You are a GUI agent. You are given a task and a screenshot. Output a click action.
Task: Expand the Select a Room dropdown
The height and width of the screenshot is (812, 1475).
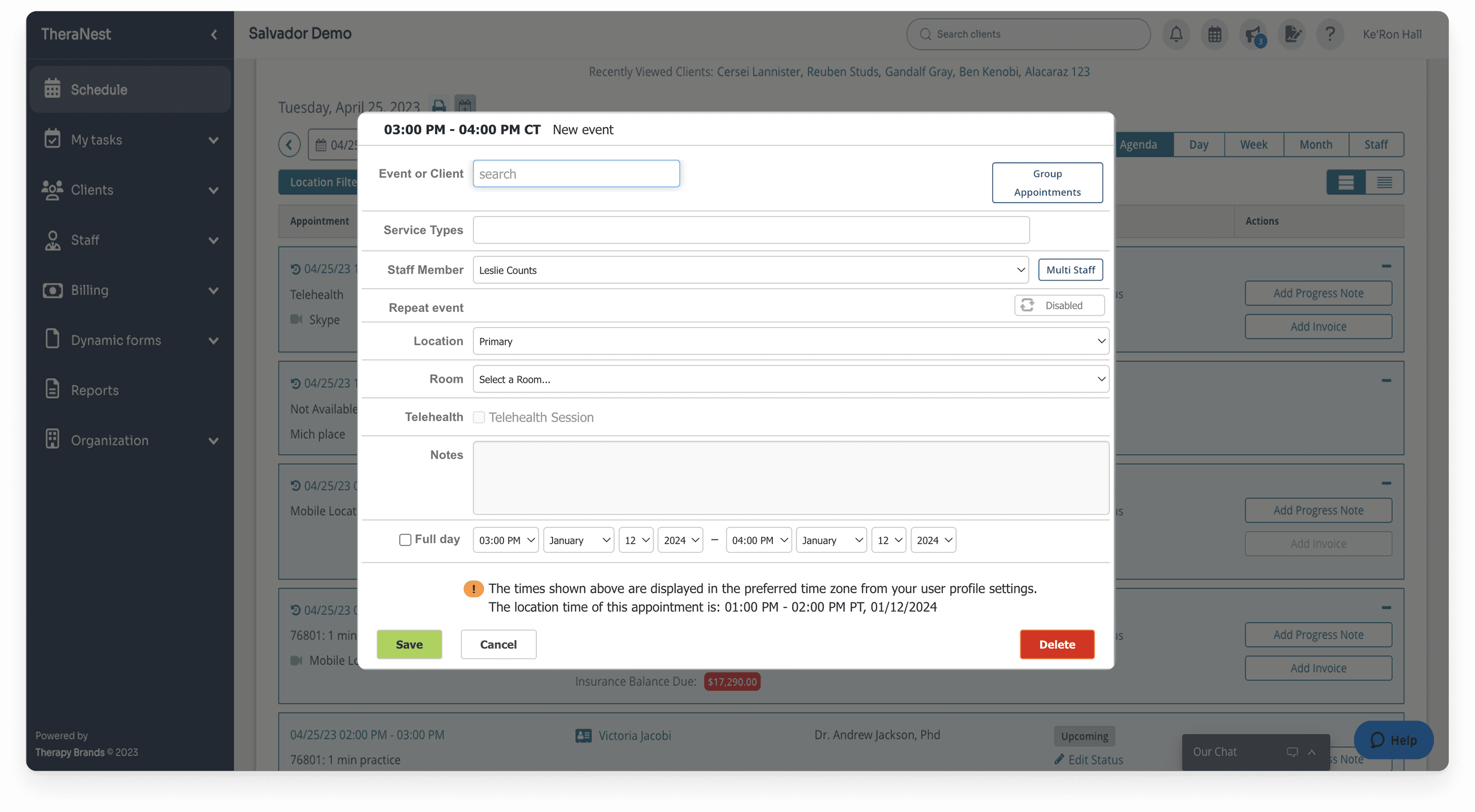[790, 379]
